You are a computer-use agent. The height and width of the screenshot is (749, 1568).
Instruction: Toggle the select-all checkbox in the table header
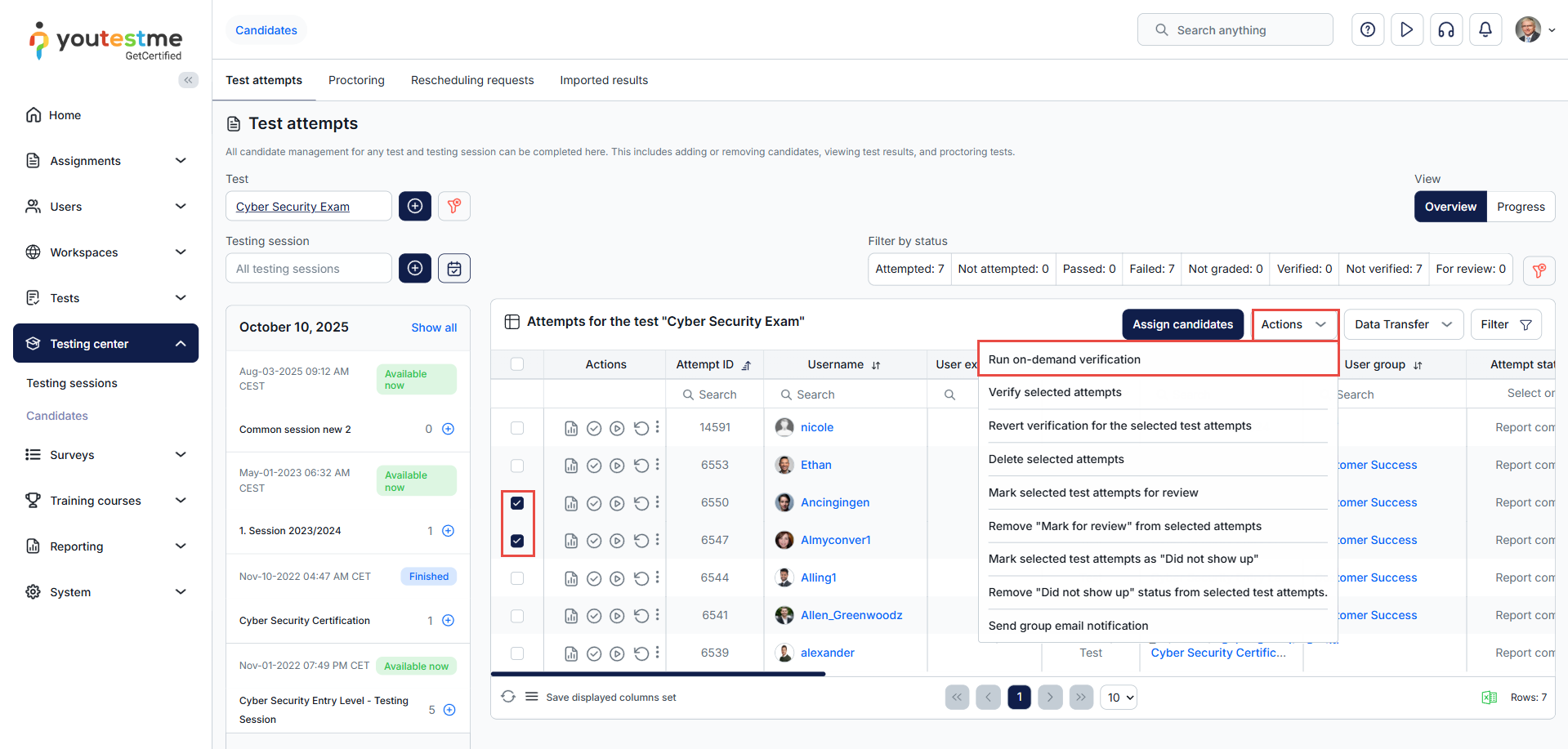517,364
